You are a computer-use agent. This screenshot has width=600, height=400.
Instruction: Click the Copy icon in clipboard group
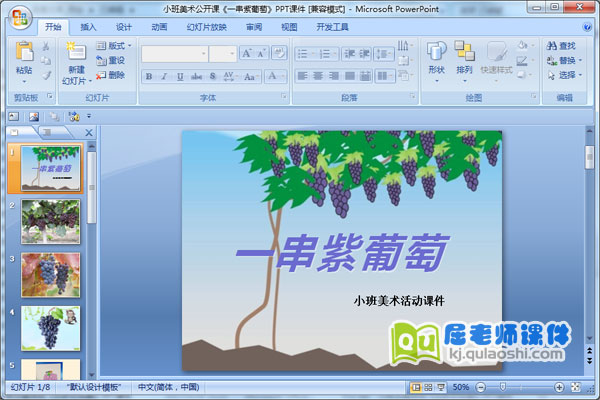(x=46, y=60)
